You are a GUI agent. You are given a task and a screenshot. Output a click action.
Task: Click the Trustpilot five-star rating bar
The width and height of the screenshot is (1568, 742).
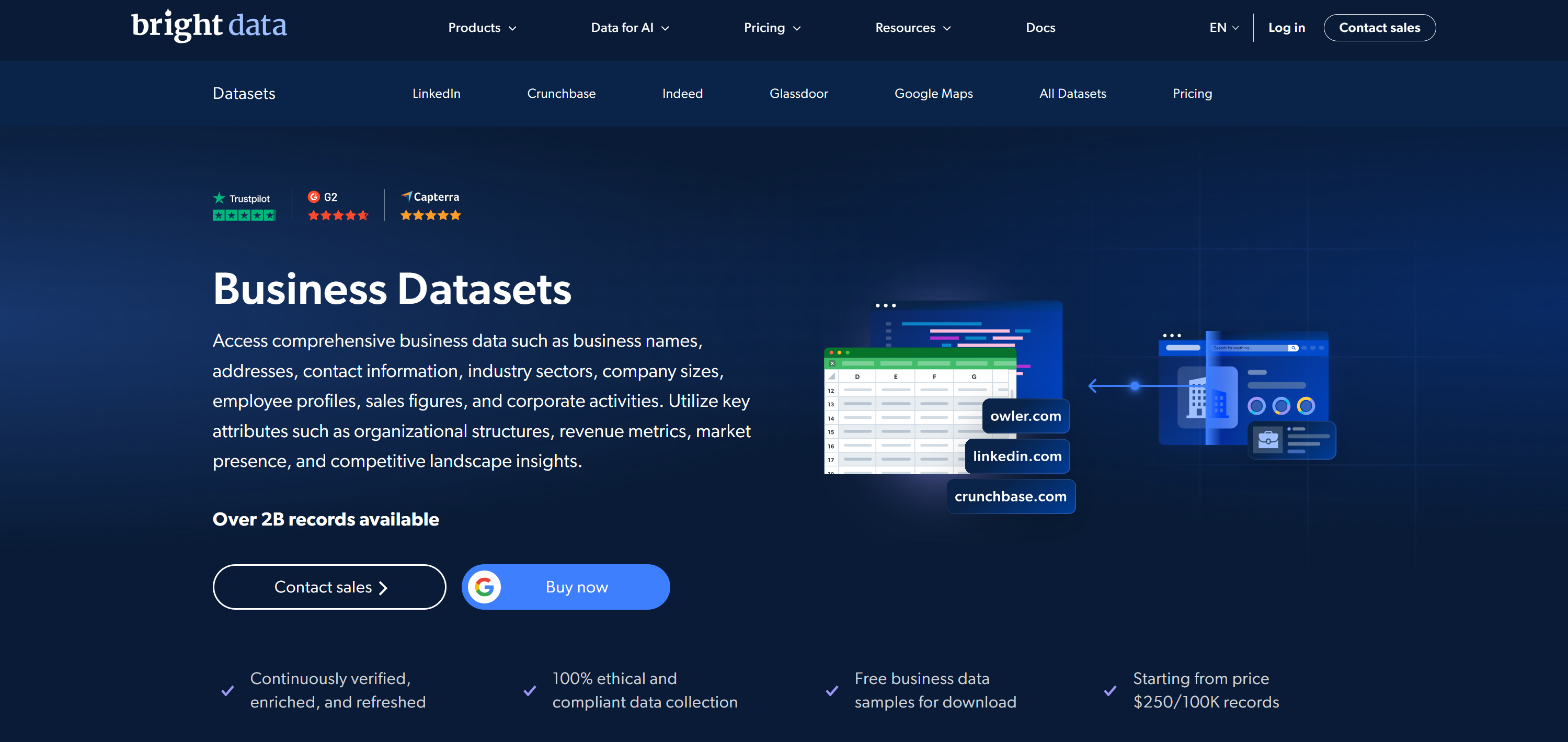[243, 214]
